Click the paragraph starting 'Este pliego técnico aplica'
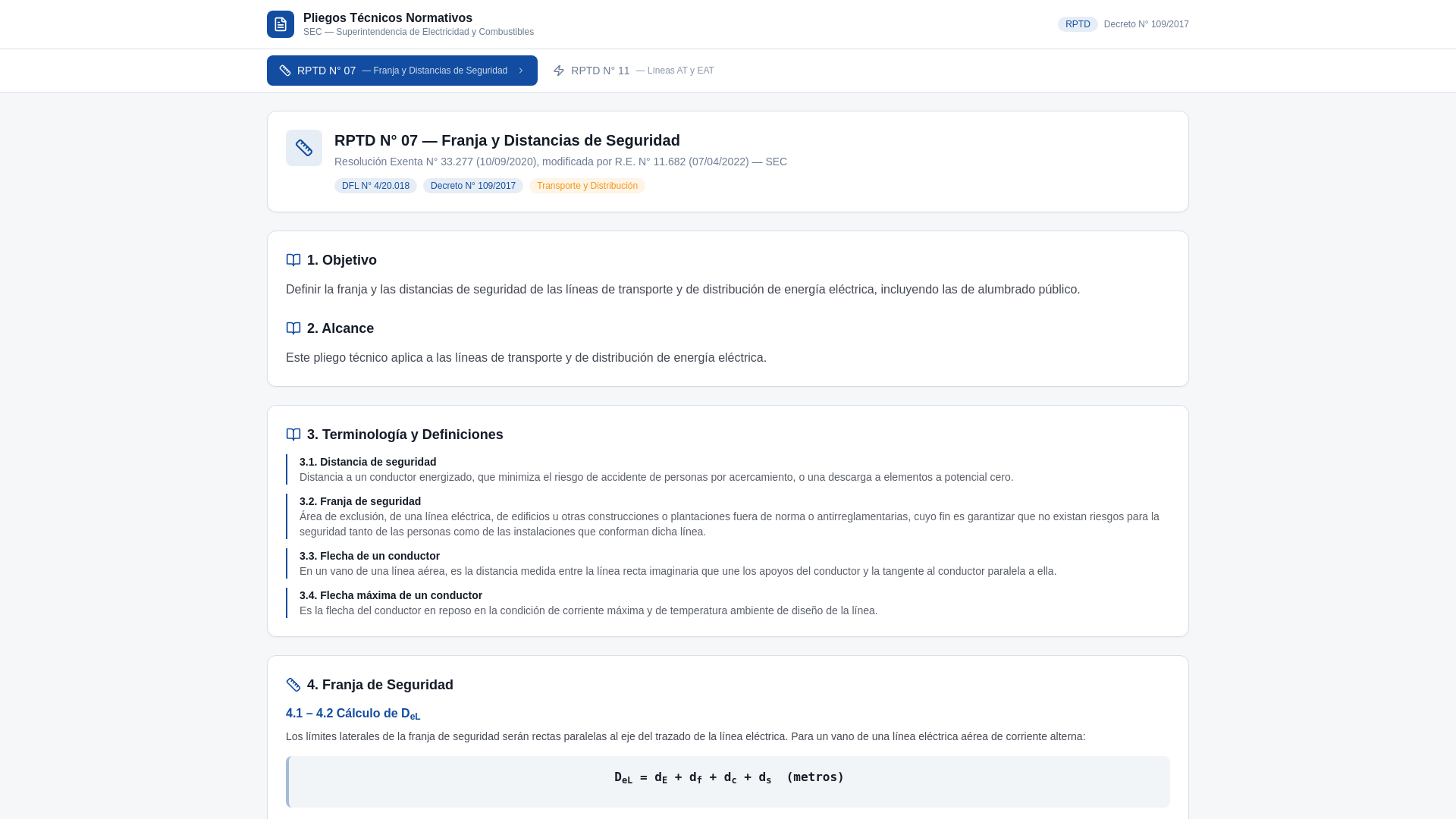The width and height of the screenshot is (1456, 819). [x=526, y=358]
